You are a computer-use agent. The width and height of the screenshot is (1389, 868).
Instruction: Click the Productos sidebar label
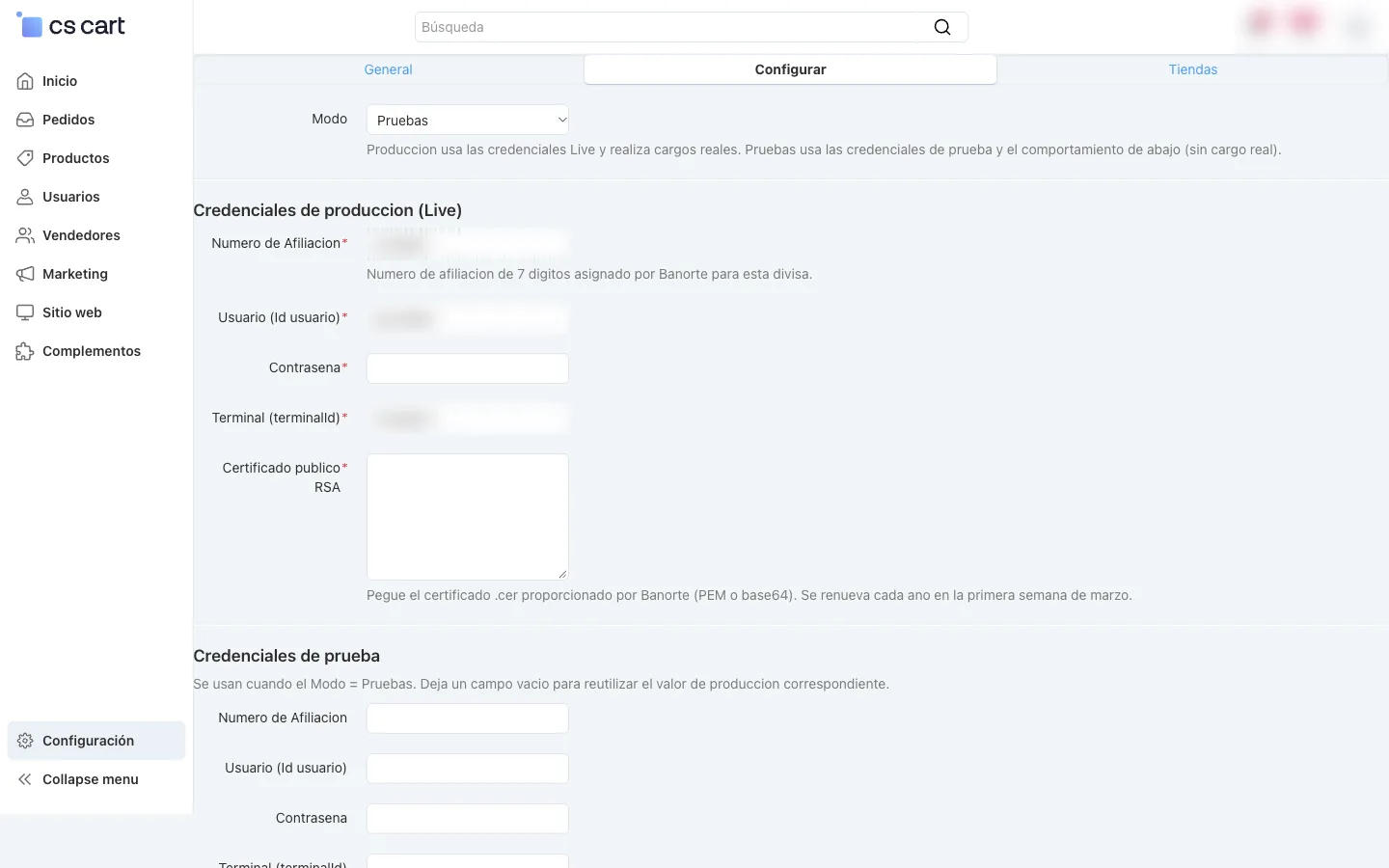point(76,158)
